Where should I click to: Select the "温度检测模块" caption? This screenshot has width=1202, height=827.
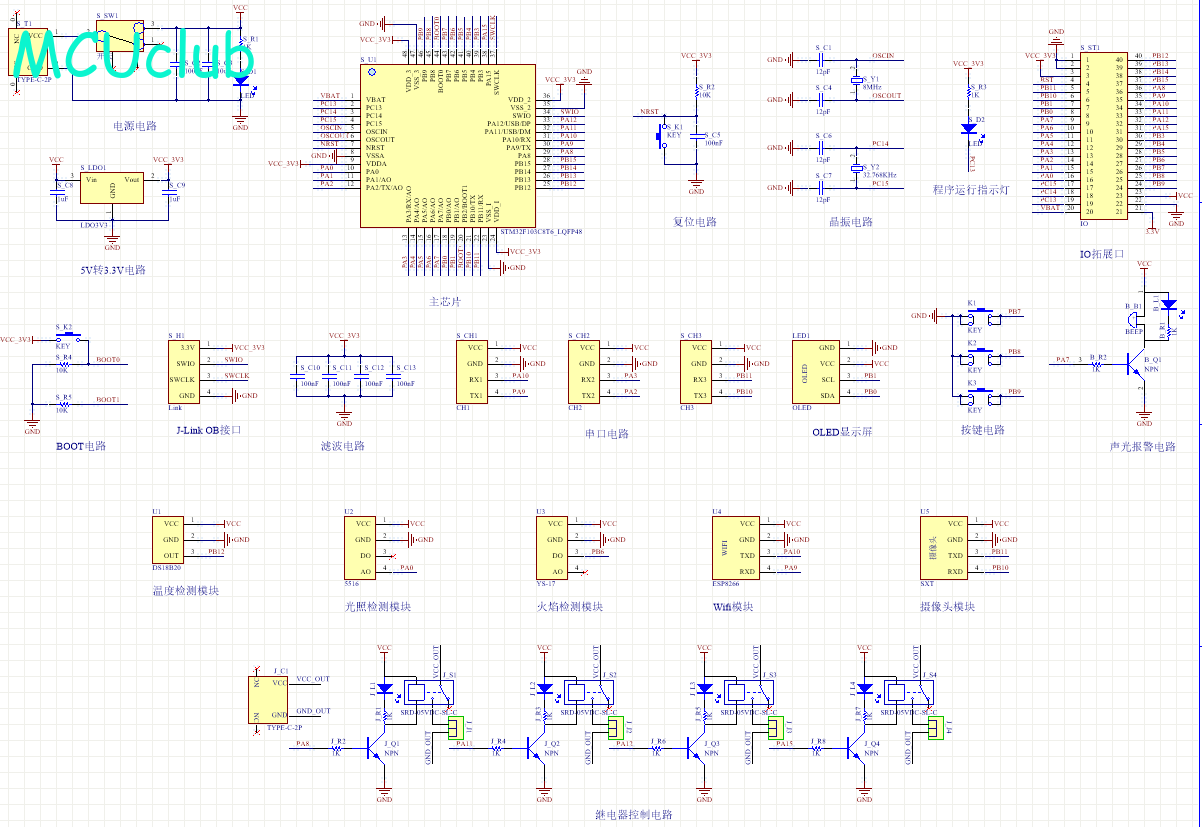click(185, 590)
